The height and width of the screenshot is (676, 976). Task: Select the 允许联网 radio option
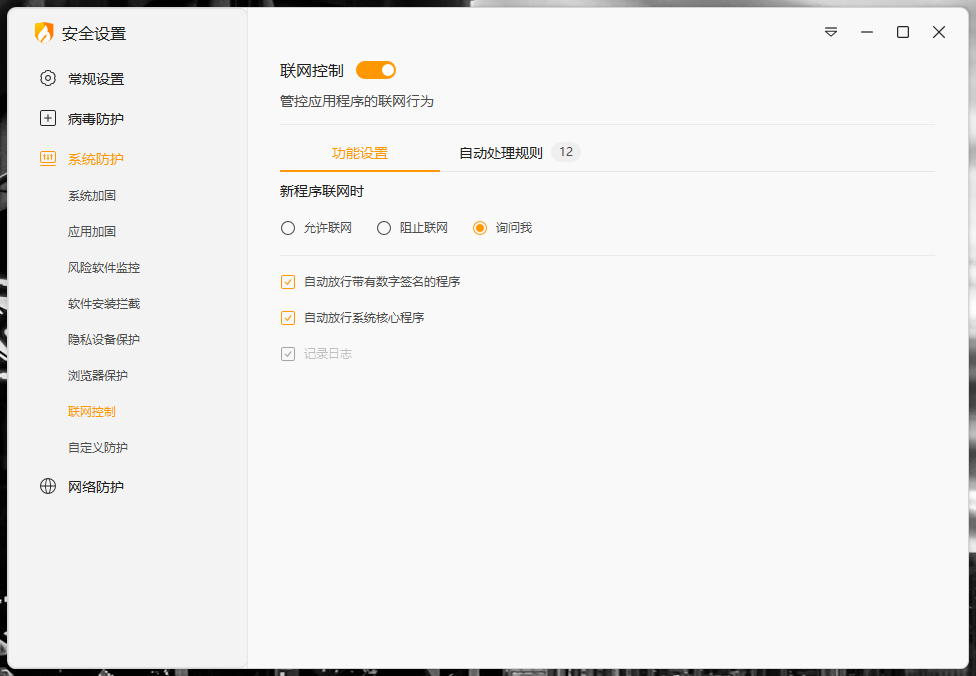click(288, 228)
